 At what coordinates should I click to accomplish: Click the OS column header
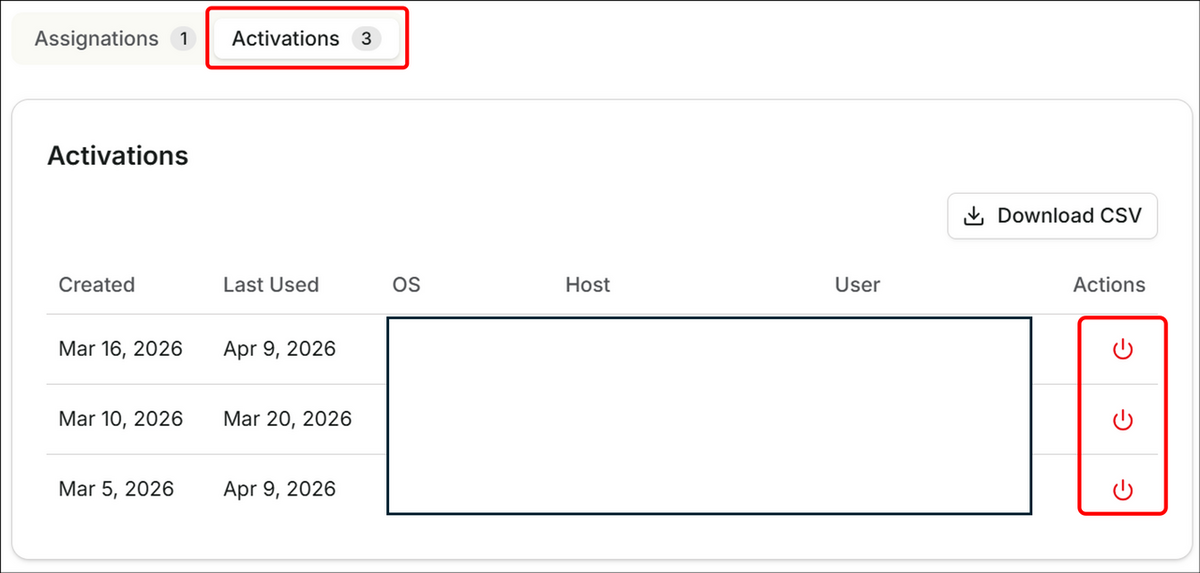click(x=406, y=285)
